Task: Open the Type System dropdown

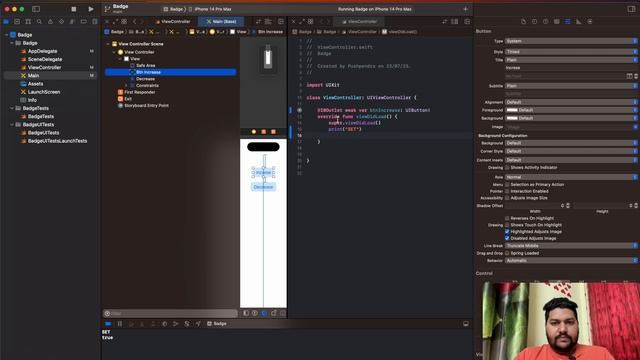Action: pos(571,41)
